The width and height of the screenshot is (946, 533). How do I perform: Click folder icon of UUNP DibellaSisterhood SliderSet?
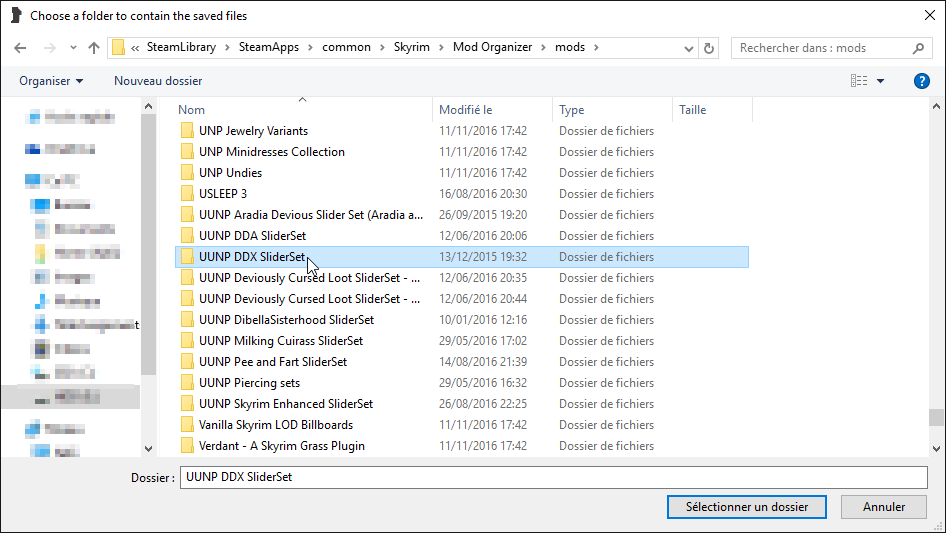click(x=188, y=320)
